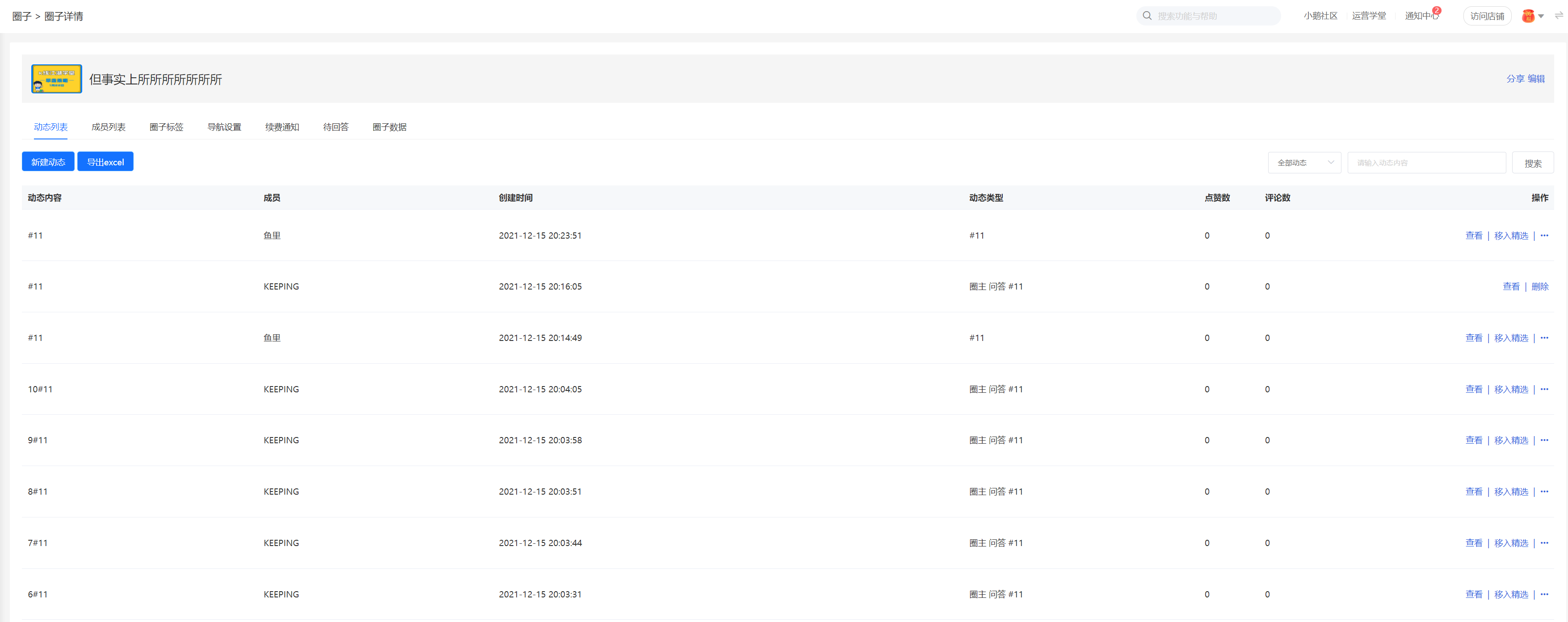Screen dimensions: 1568x622
Task: Click the red notification badge showing 2
Action: point(1437,10)
